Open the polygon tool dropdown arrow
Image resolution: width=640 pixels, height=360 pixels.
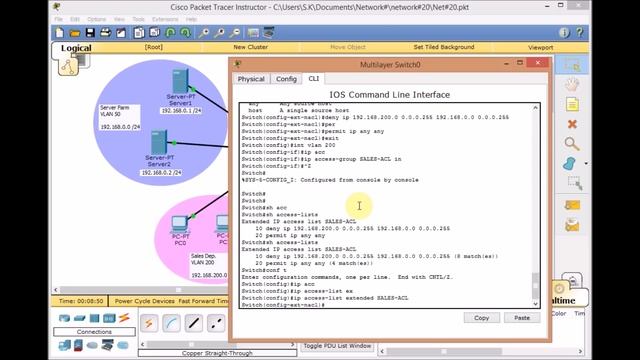pyautogui.click(x=586, y=164)
